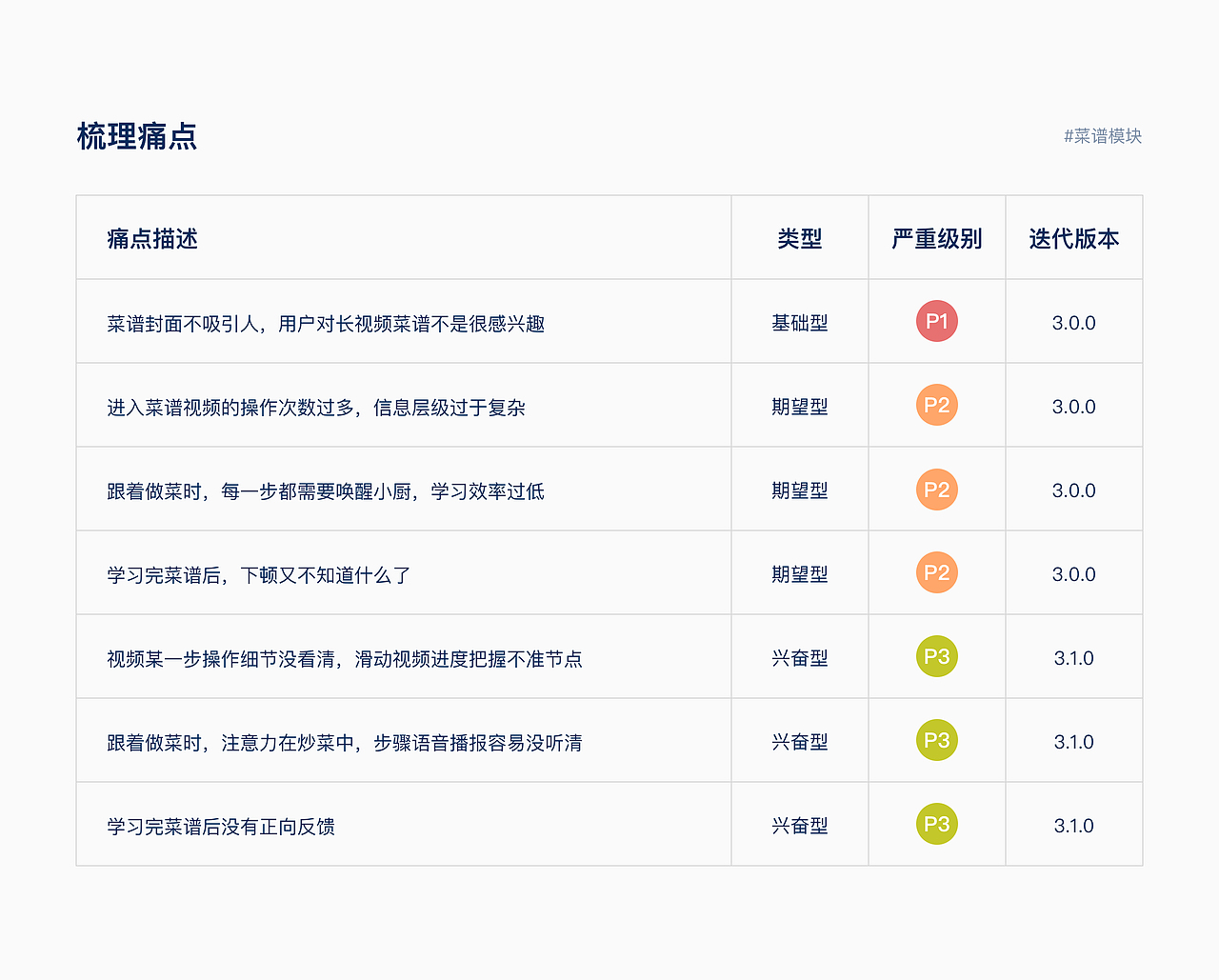Click version 3.0.0 in the 信息层级过于复杂 row

coord(1074,407)
